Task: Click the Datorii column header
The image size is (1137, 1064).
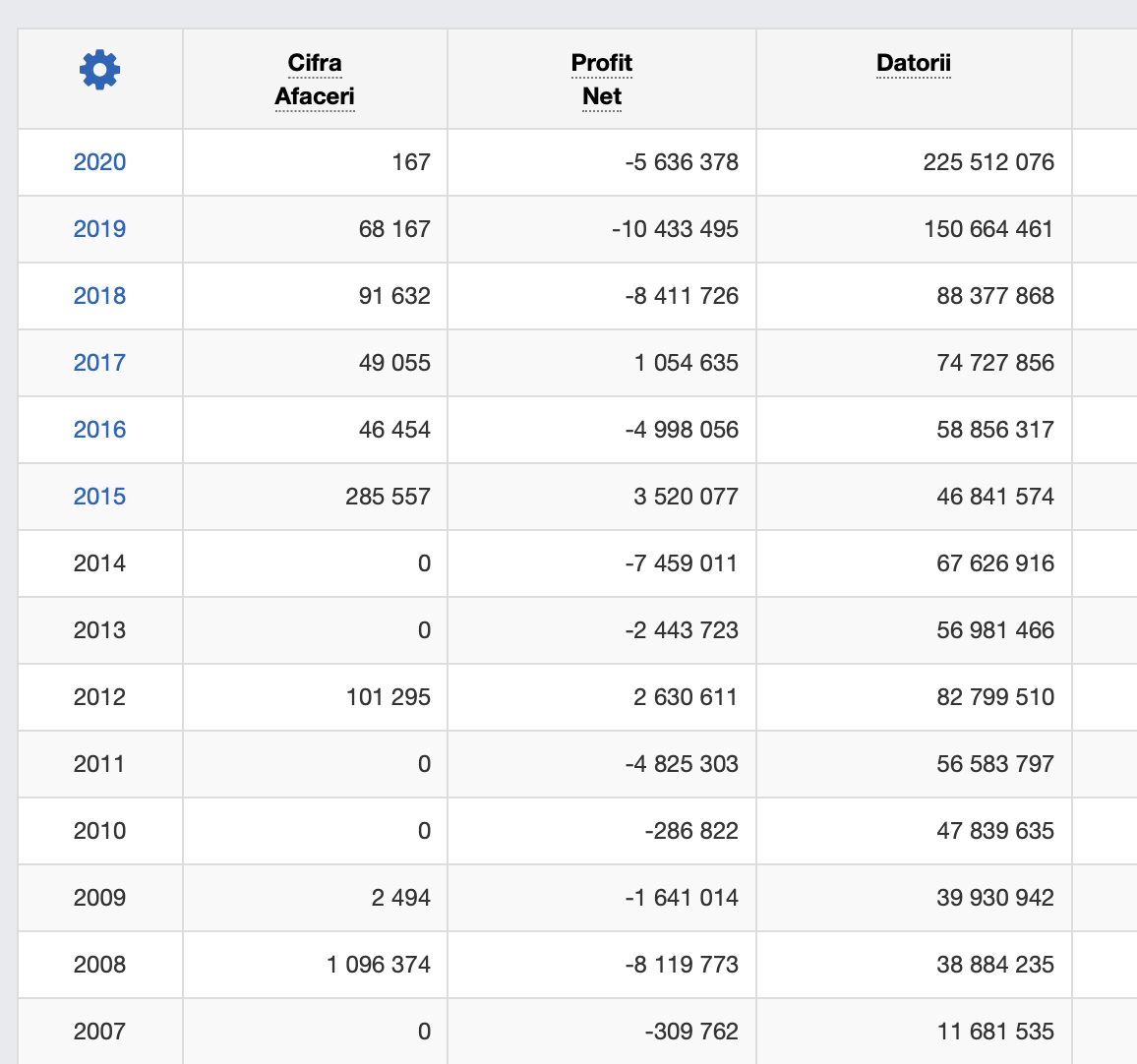Action: click(x=913, y=64)
